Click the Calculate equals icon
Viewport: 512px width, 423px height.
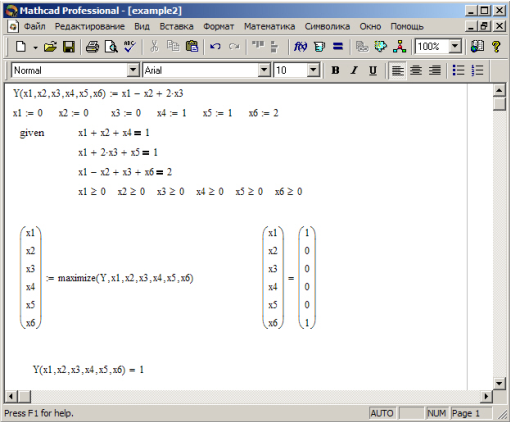coord(338,46)
